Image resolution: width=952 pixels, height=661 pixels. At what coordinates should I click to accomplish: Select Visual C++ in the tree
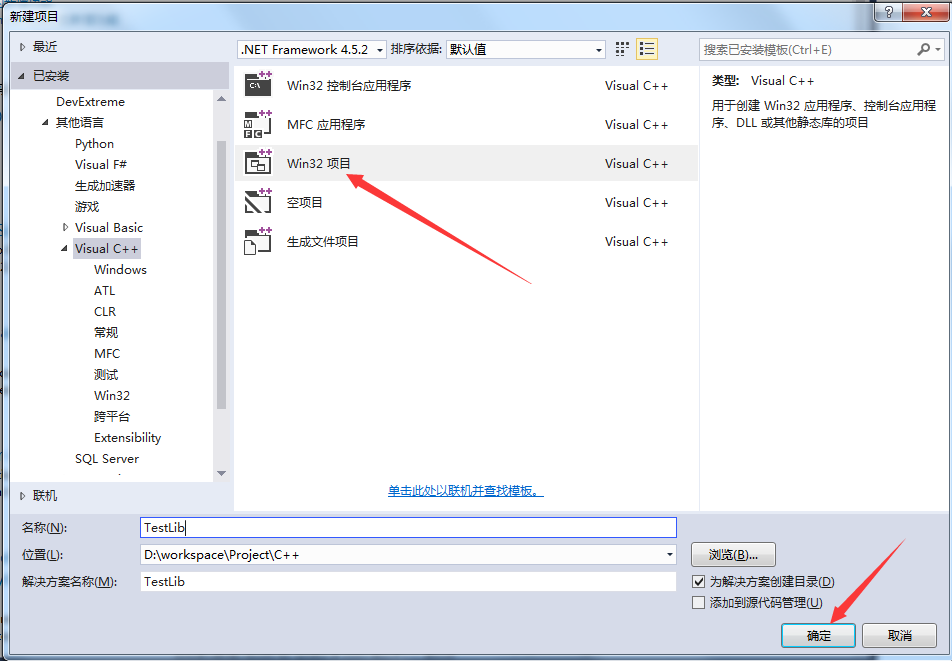coord(106,249)
